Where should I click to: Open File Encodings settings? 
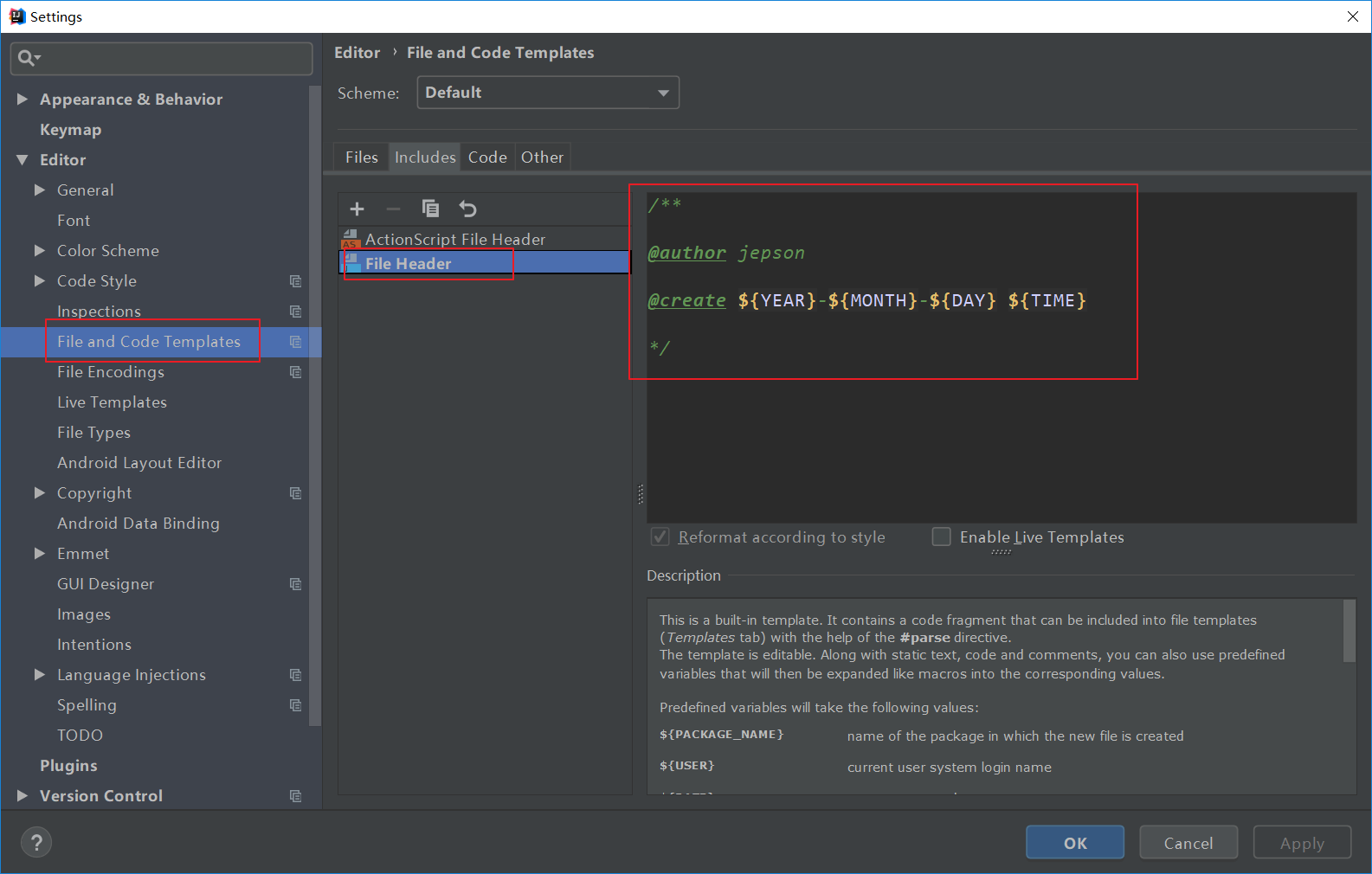point(111,372)
